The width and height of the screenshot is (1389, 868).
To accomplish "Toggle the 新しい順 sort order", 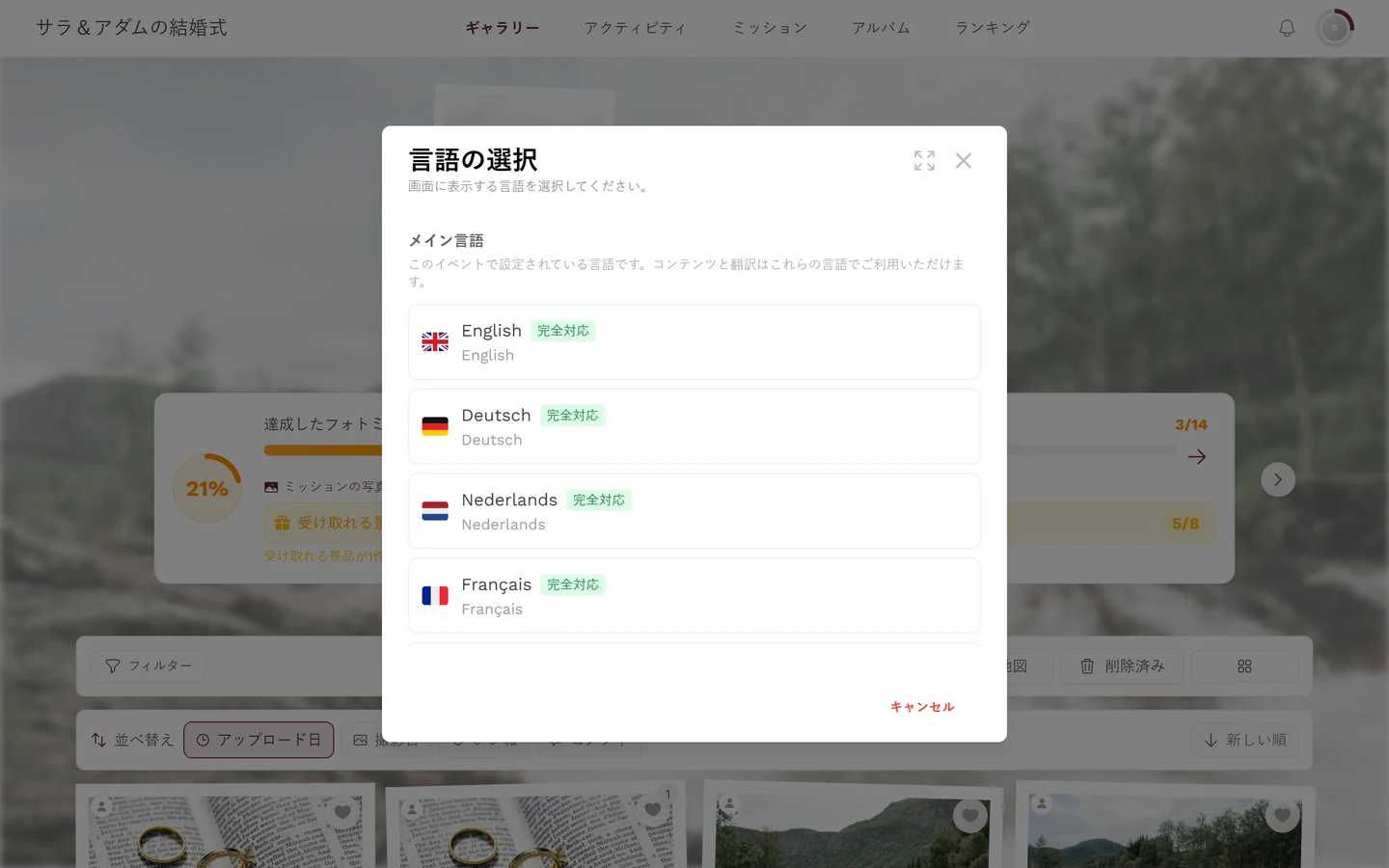I will (1245, 740).
